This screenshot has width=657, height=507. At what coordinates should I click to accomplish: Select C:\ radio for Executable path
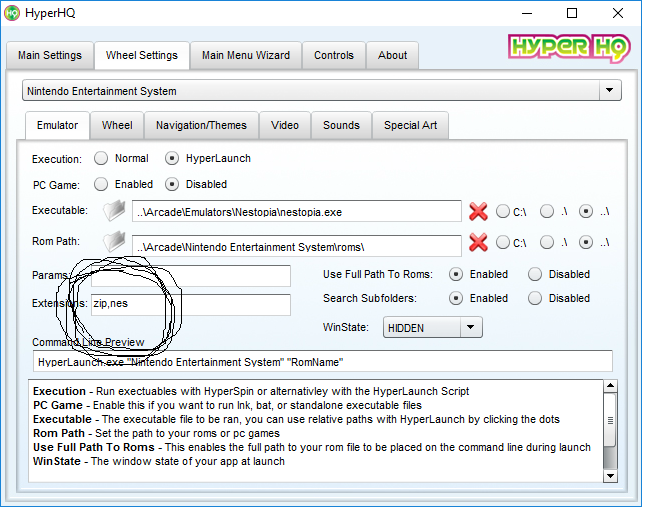click(502, 212)
